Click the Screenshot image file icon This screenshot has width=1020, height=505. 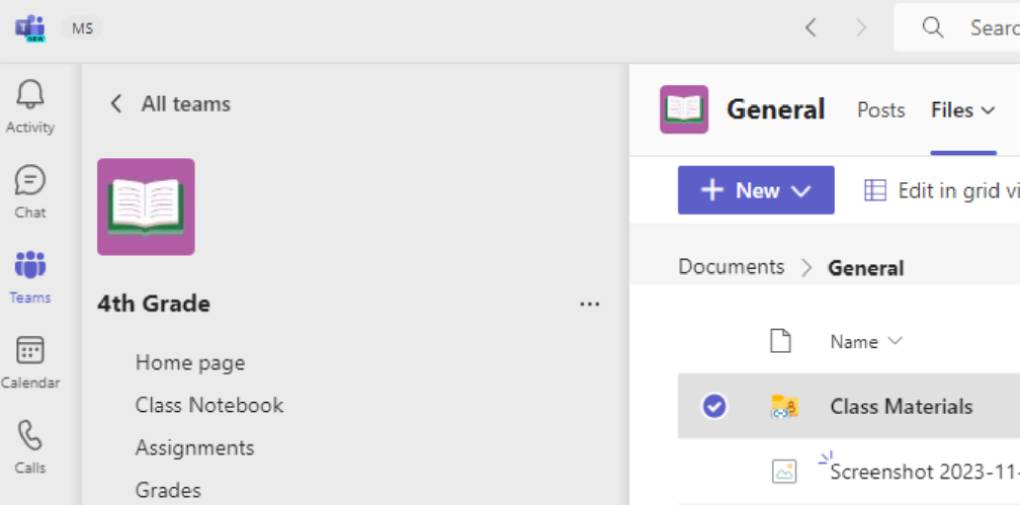(784, 471)
